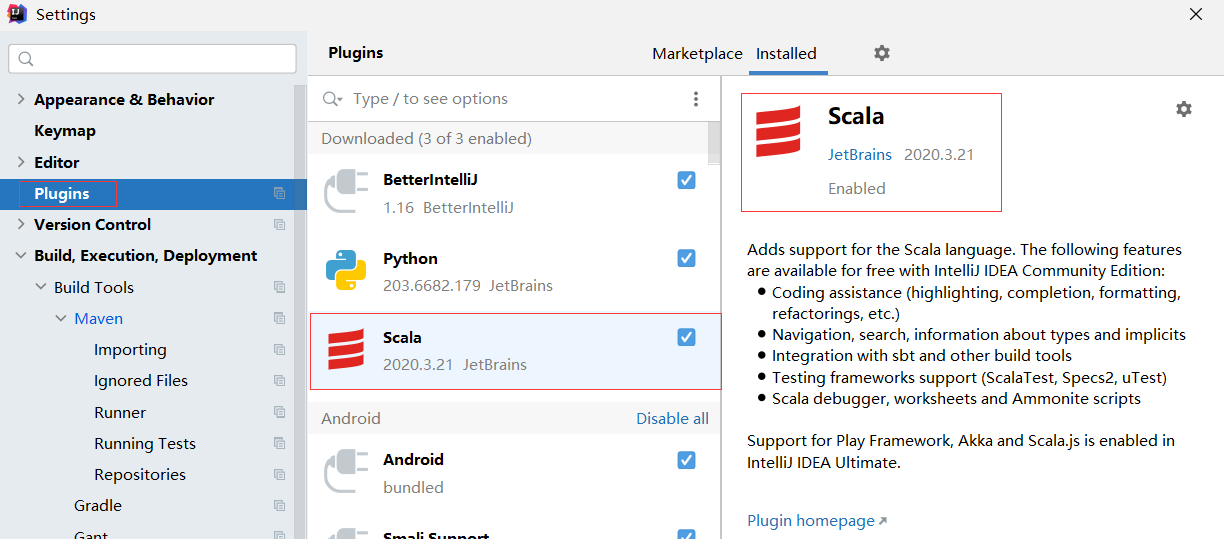Viewport: 1224px width, 539px height.
Task: Switch to the Installed tab
Action: [x=786, y=54]
